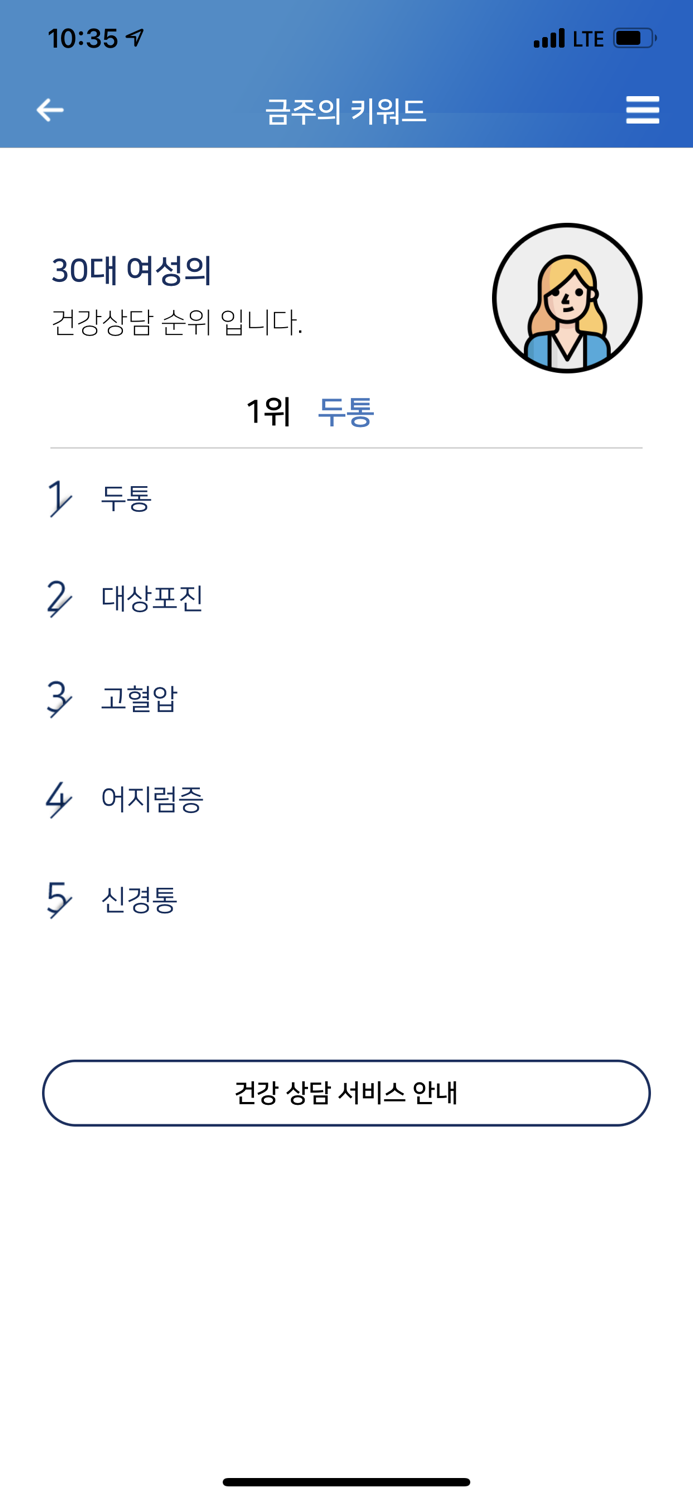Tap the 금주의 키워드 title bar
This screenshot has height=1500, width=693.
click(347, 111)
